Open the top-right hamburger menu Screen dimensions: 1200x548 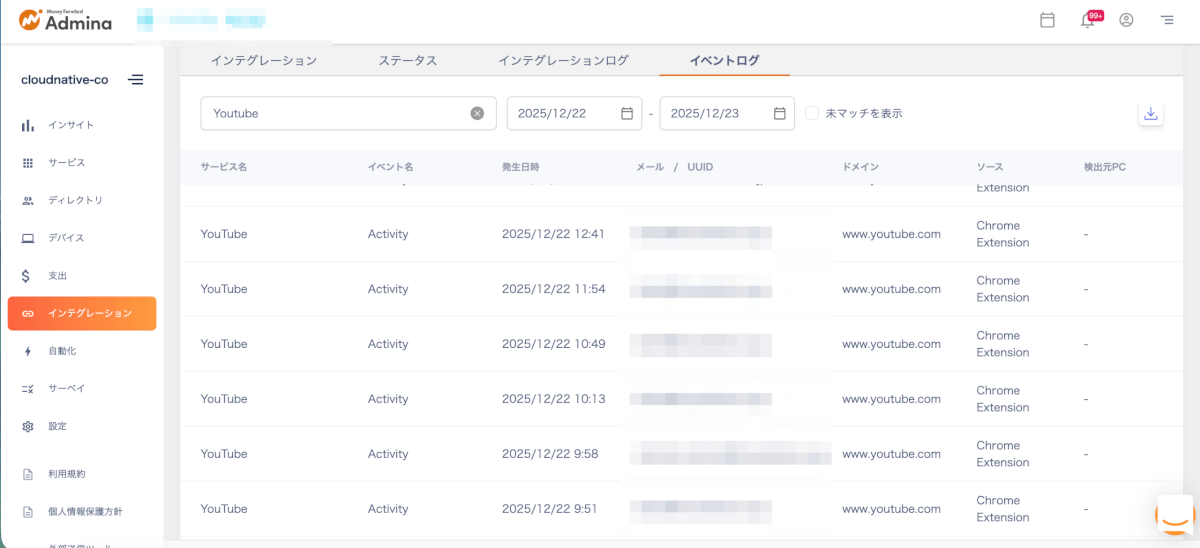tap(1166, 20)
